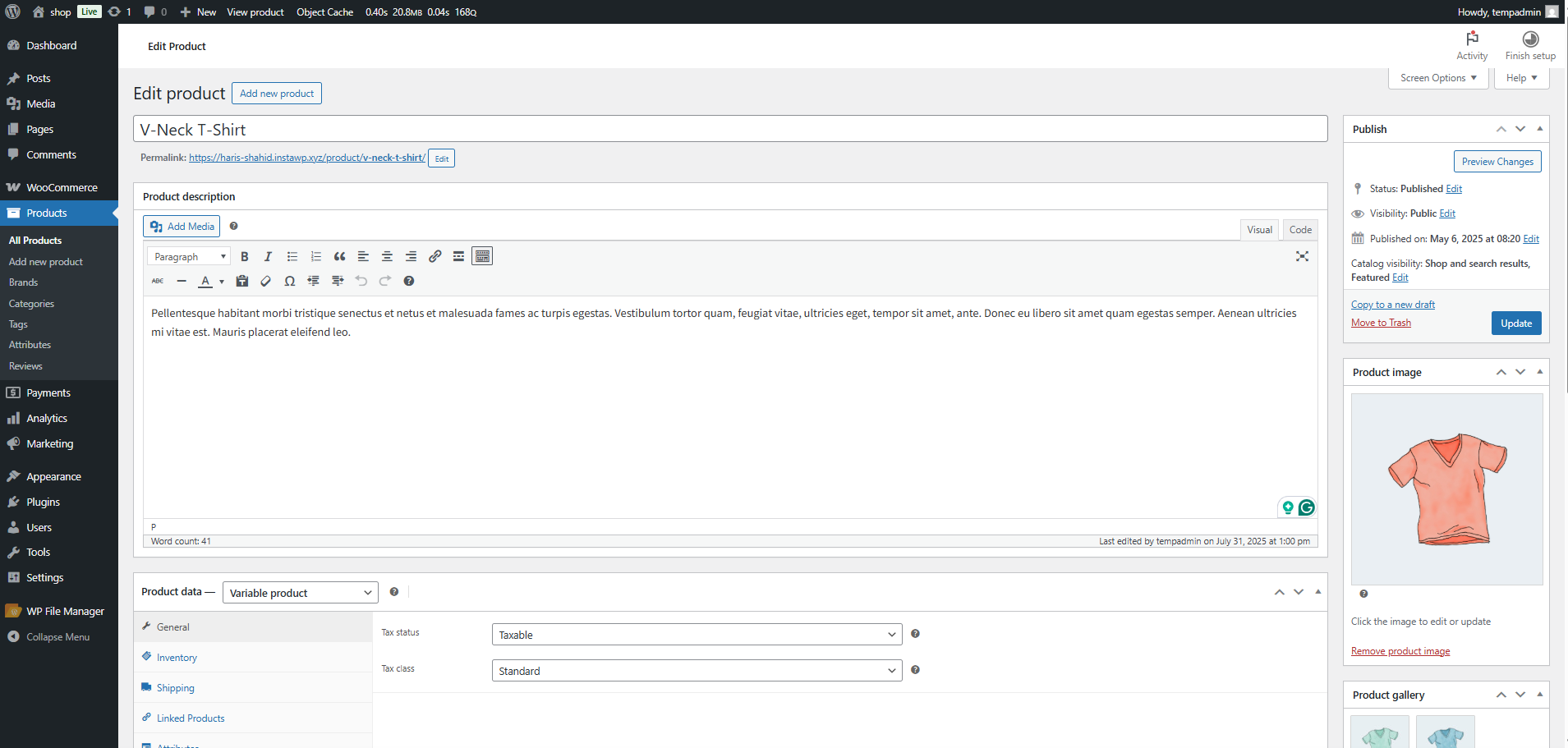
Task: Collapse the Publish panel
Action: pos(1539,129)
